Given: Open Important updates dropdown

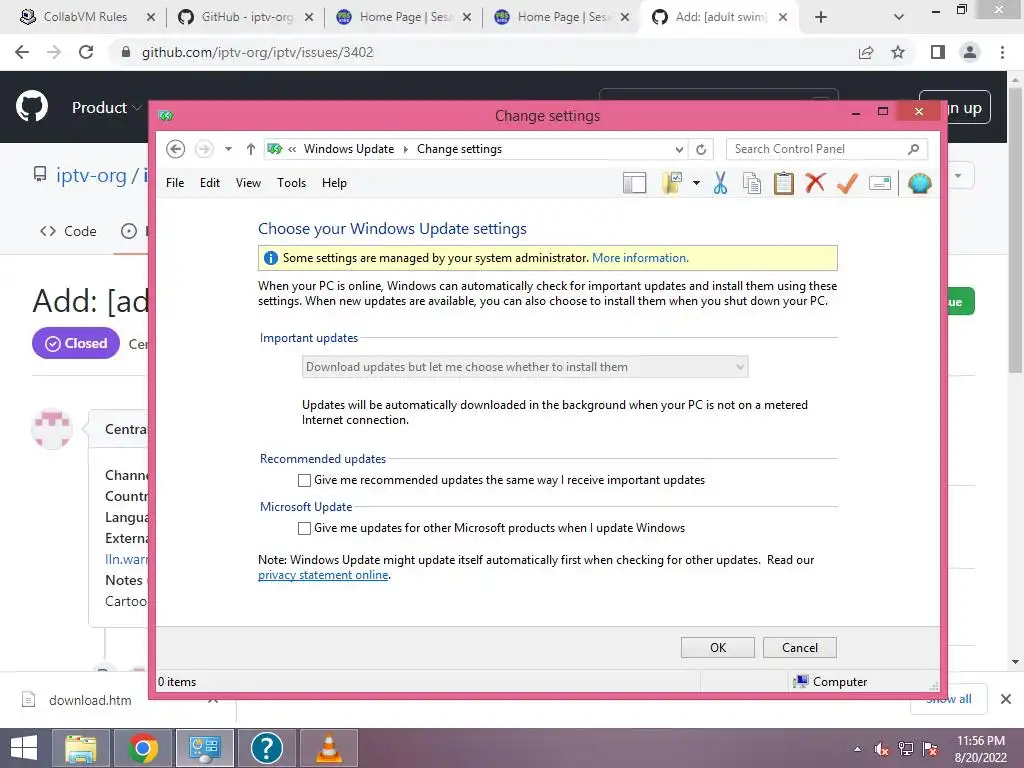Looking at the screenshot, I should click(525, 367).
